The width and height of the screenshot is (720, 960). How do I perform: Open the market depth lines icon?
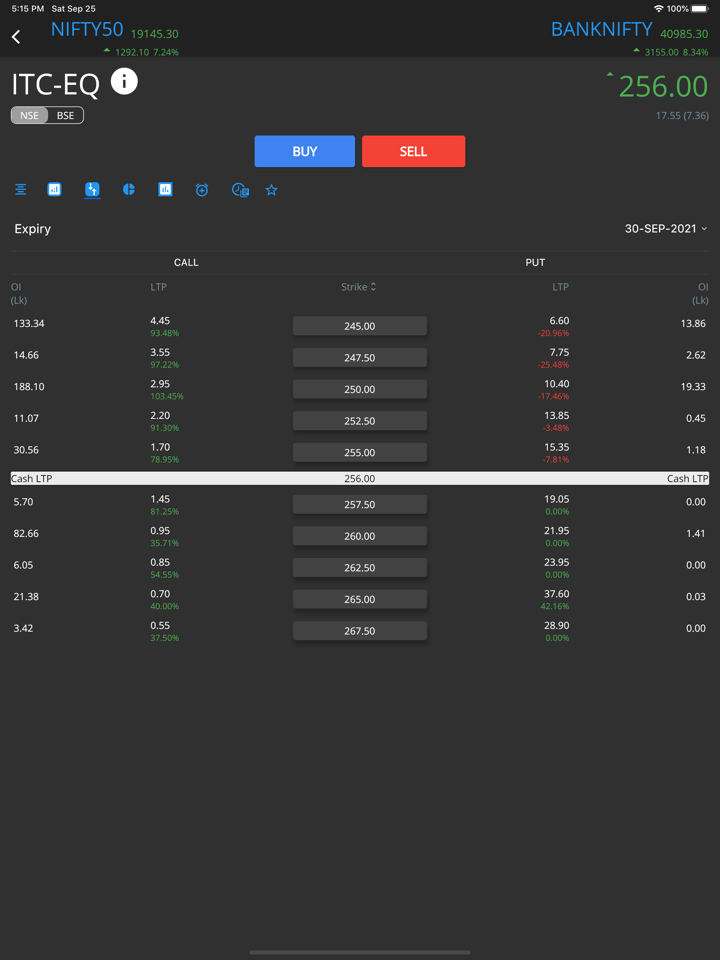[x=20, y=189]
